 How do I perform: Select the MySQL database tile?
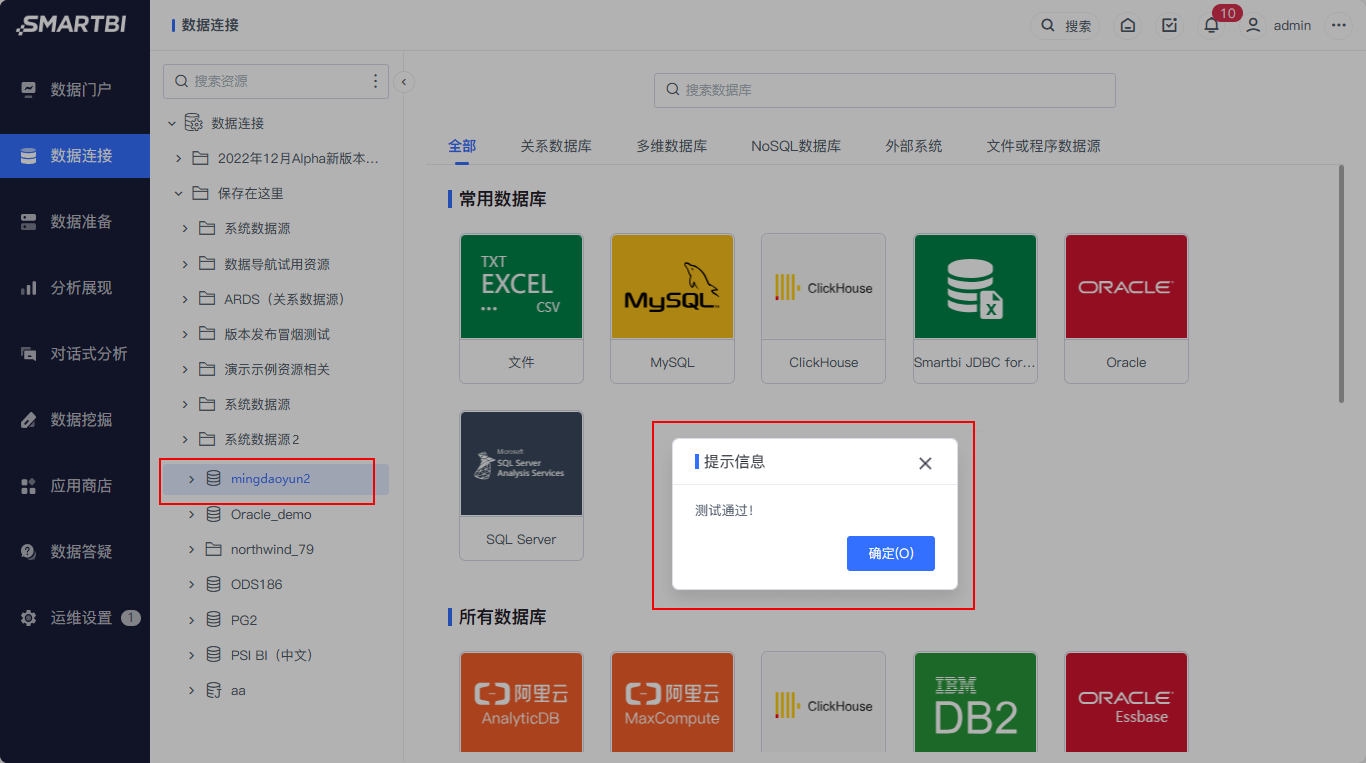672,308
